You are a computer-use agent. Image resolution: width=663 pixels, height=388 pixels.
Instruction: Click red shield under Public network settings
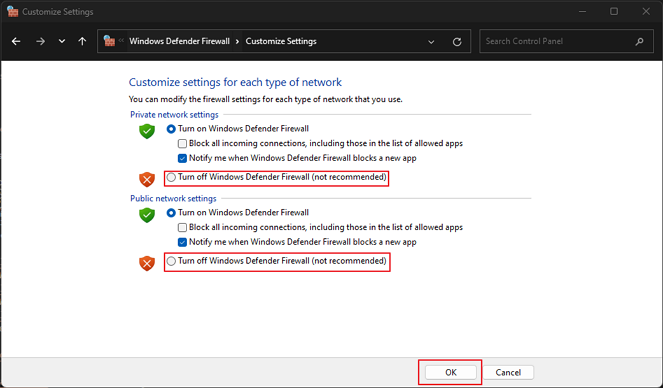tap(147, 263)
